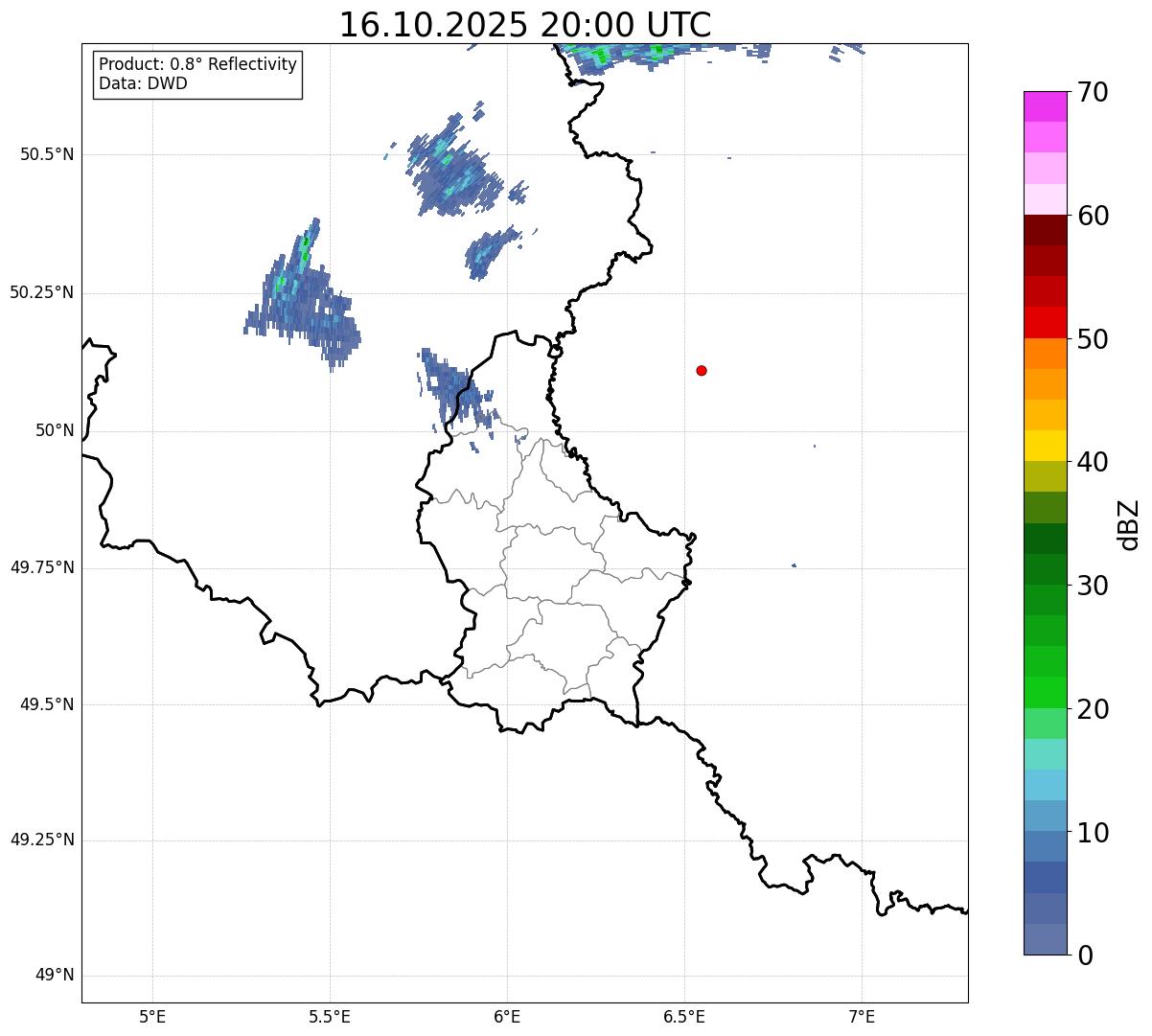Click the title "16.10.2025 20:00 UTC"

coord(525,25)
